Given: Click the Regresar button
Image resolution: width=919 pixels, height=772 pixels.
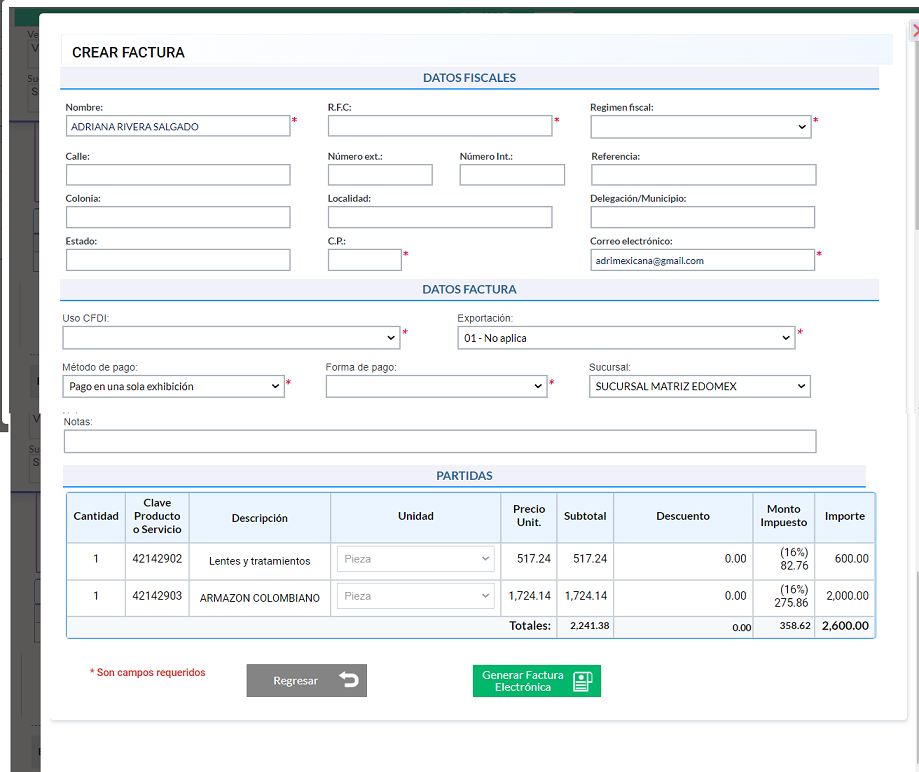Looking at the screenshot, I should click(307, 681).
